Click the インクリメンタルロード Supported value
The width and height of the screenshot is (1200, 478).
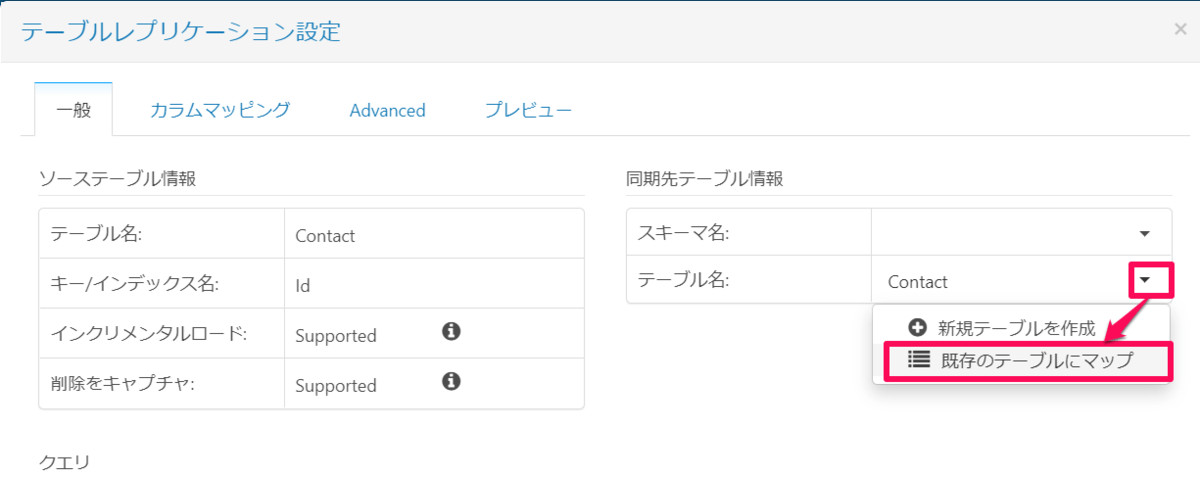tap(336, 336)
